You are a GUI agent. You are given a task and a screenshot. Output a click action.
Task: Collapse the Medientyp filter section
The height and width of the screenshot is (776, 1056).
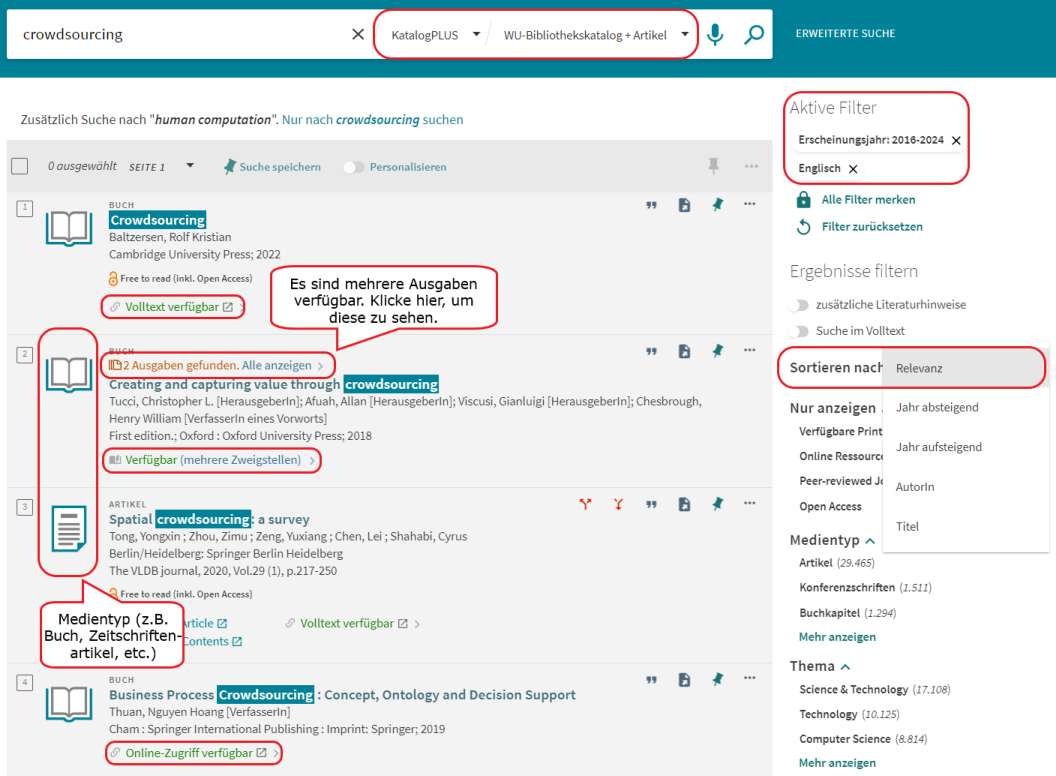pos(870,541)
